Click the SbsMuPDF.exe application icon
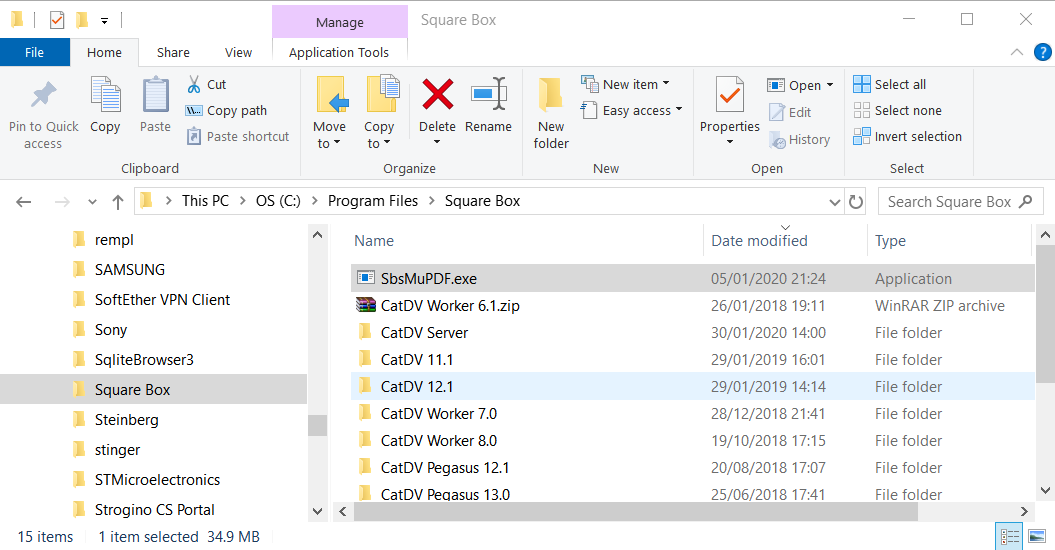The width and height of the screenshot is (1055, 550). click(x=365, y=278)
